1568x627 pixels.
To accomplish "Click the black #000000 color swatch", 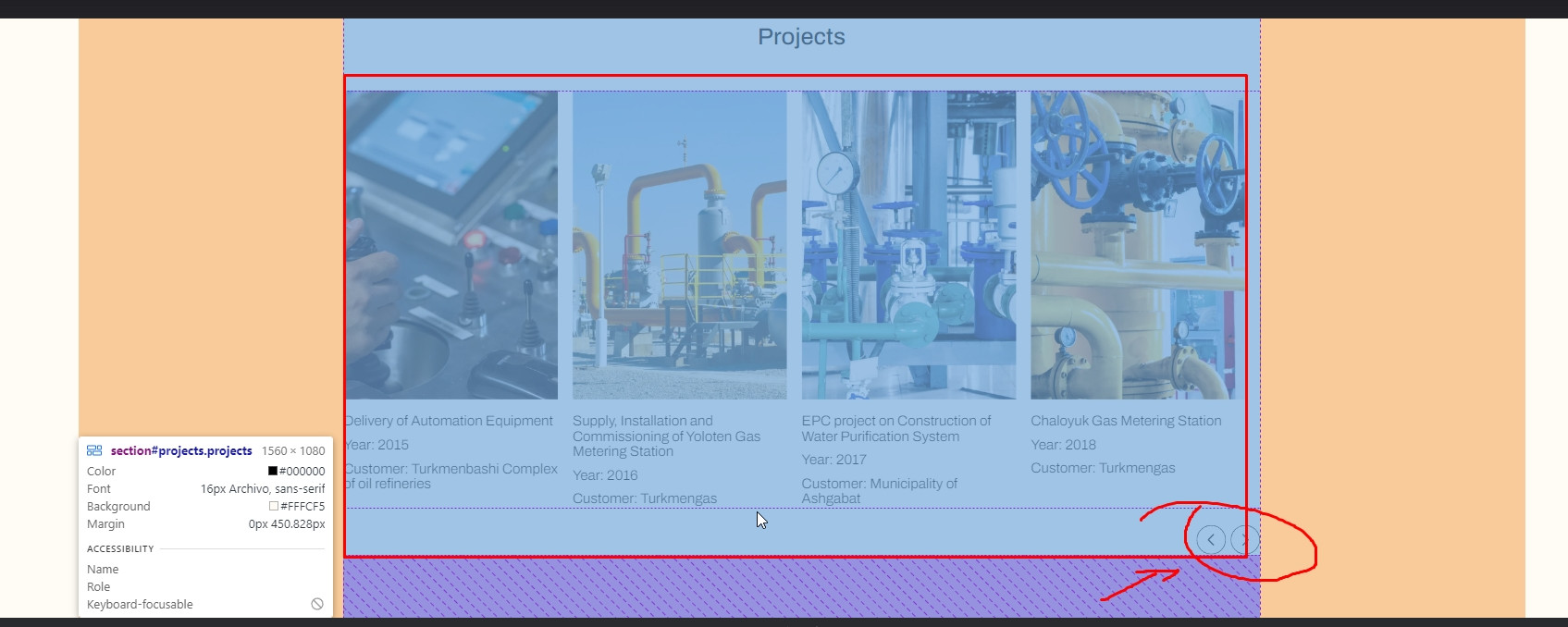I will coord(273,471).
